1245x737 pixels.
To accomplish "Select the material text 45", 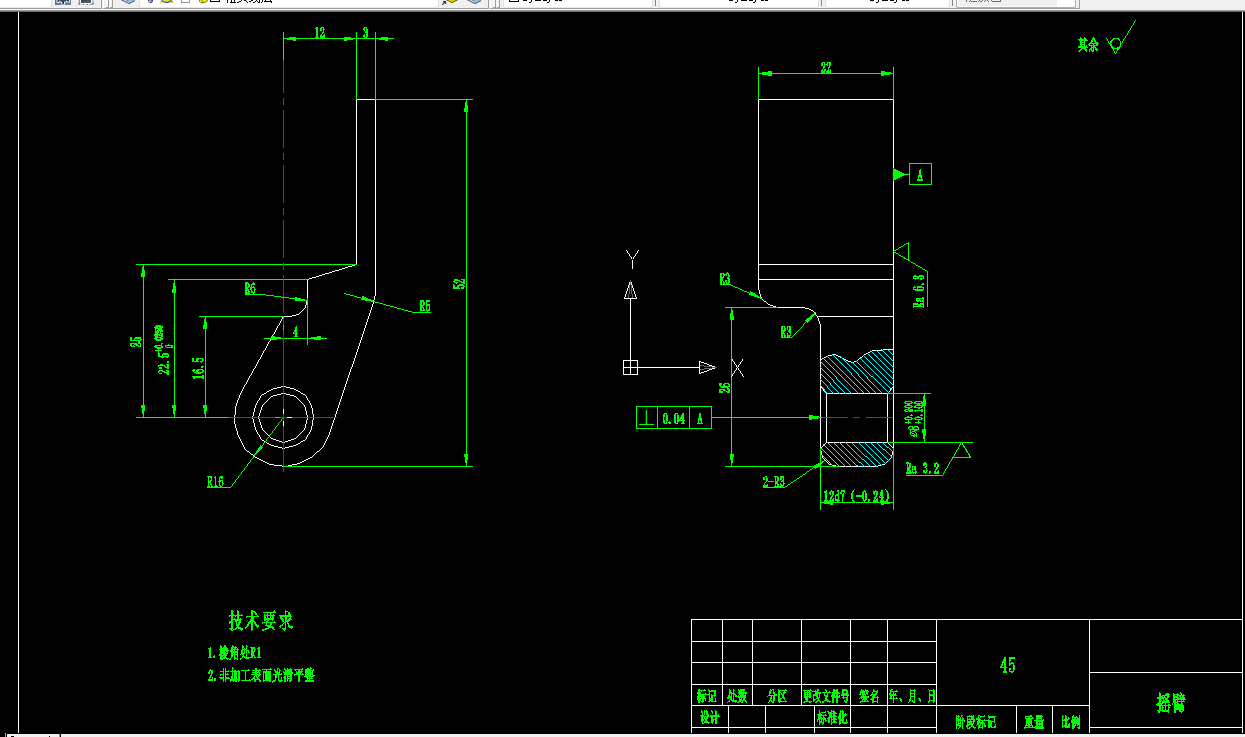I will [x=1008, y=665].
